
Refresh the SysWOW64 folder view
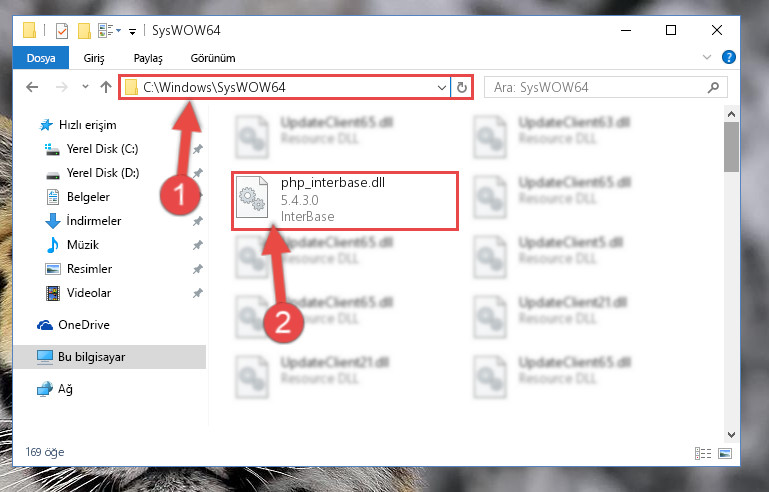click(x=461, y=87)
